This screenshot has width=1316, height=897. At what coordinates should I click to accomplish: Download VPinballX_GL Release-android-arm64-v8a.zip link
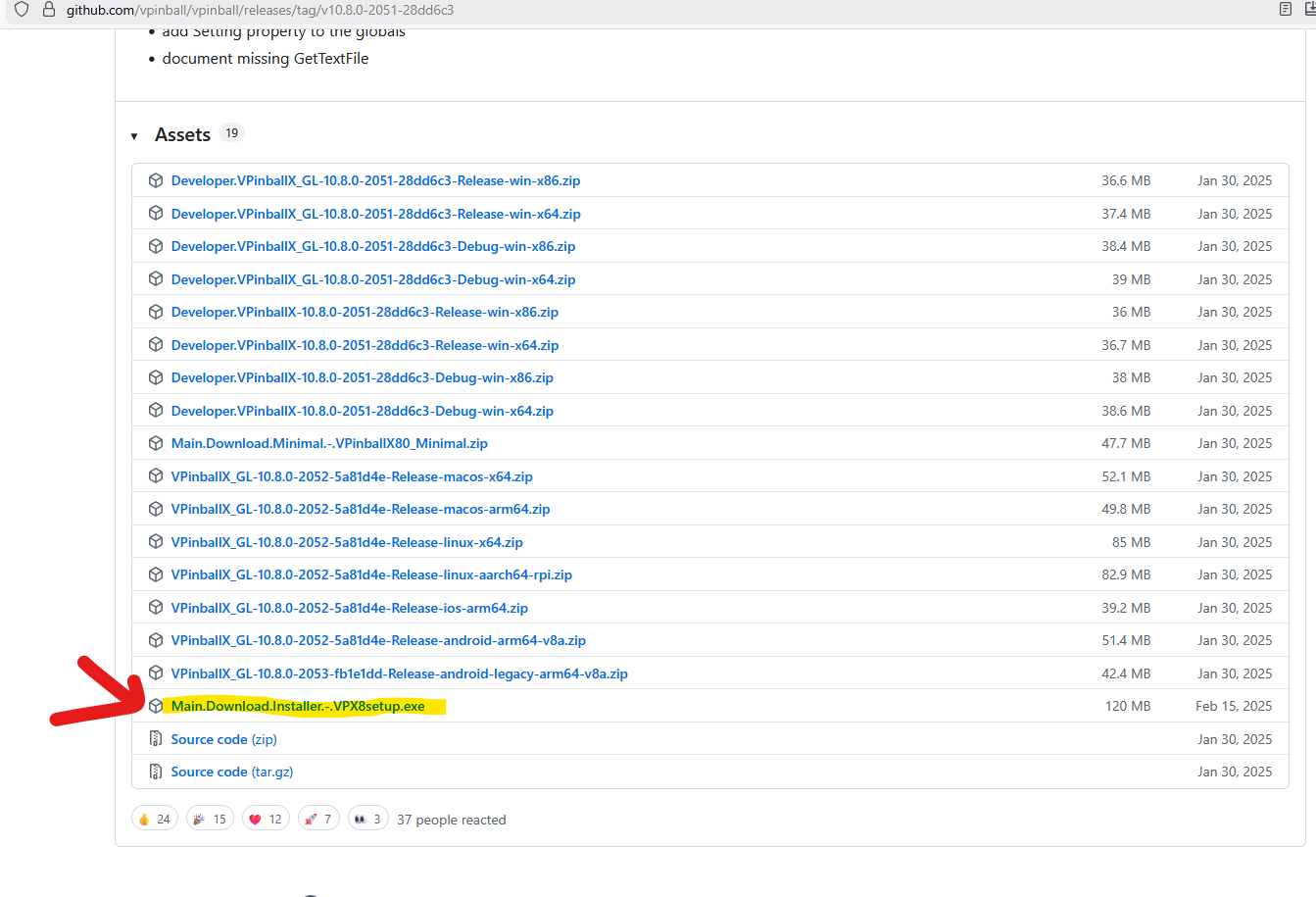click(x=378, y=640)
